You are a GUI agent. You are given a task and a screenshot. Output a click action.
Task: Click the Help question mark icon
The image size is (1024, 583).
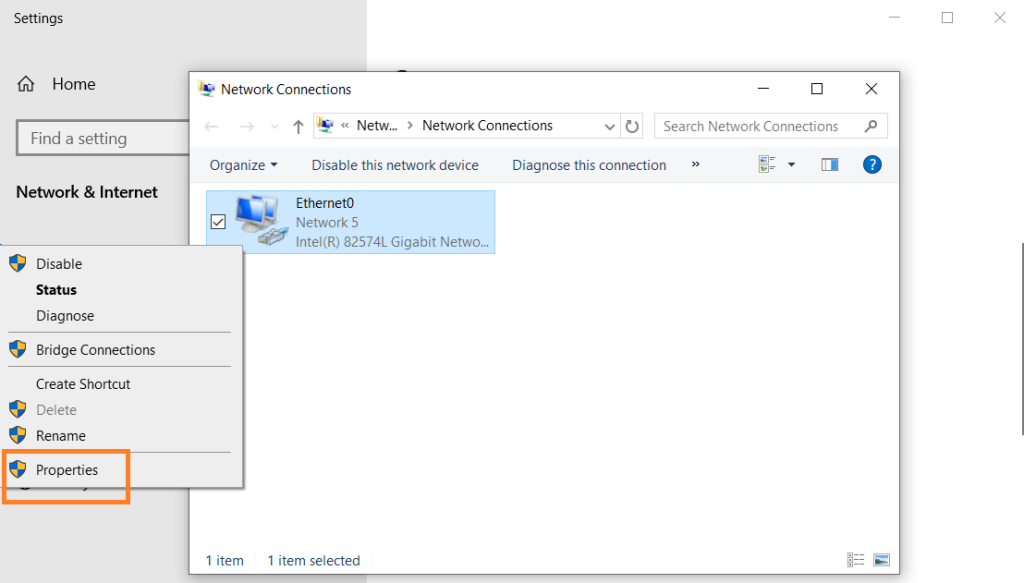872,165
